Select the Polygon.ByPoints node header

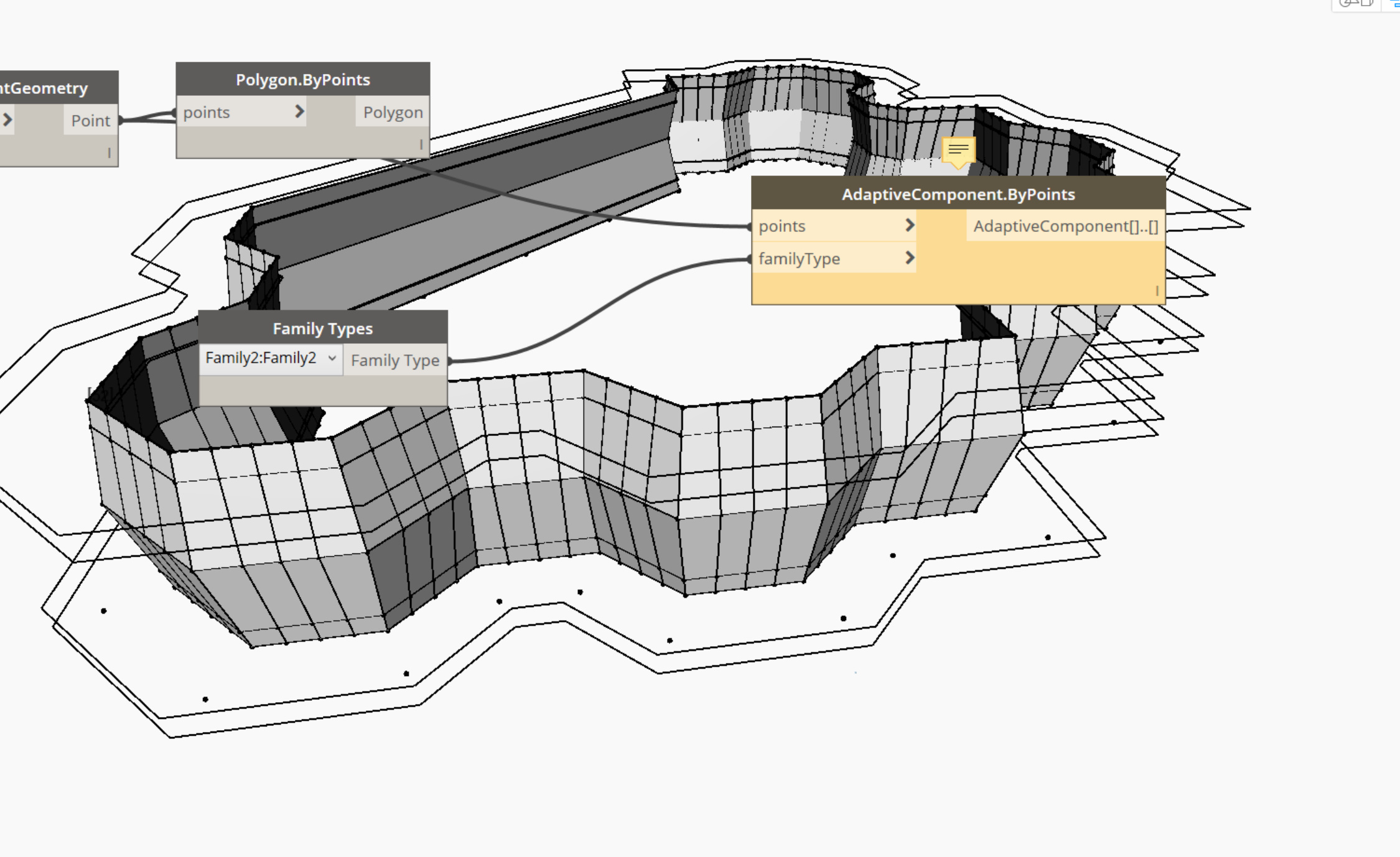coord(302,80)
